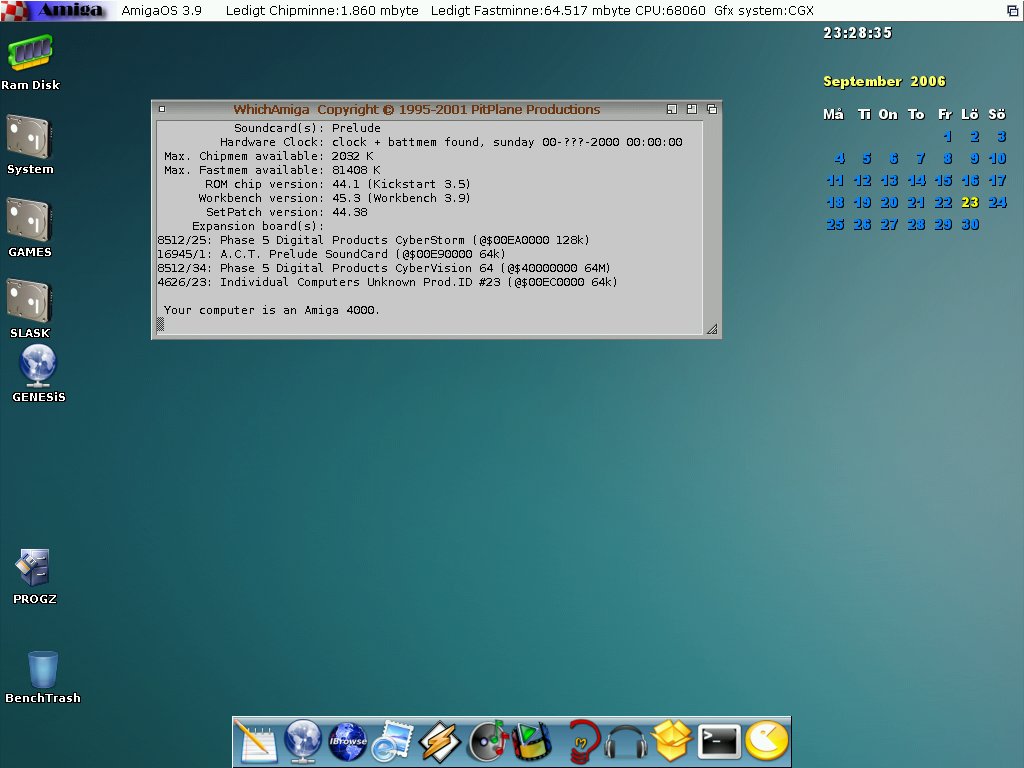Click the globe network dock icon
Viewport: 1024px width, 768px height.
pyautogui.click(x=303, y=741)
